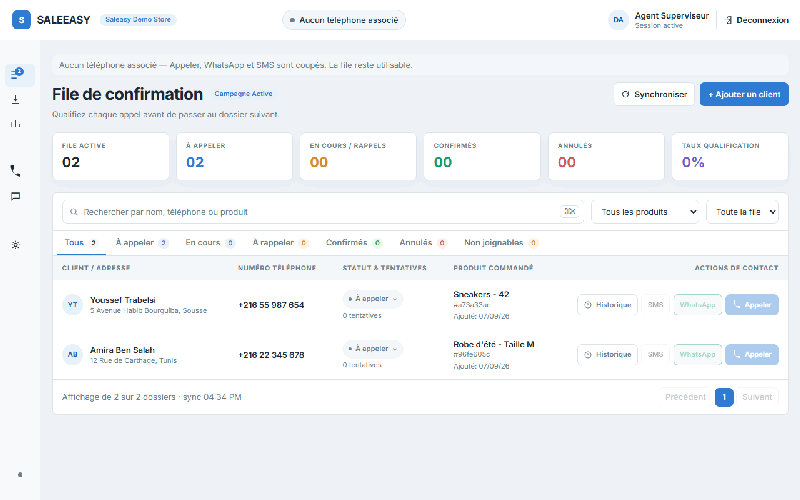This screenshot has width=800, height=500.
Task: Switch to the Annulés tab
Action: 423,243
